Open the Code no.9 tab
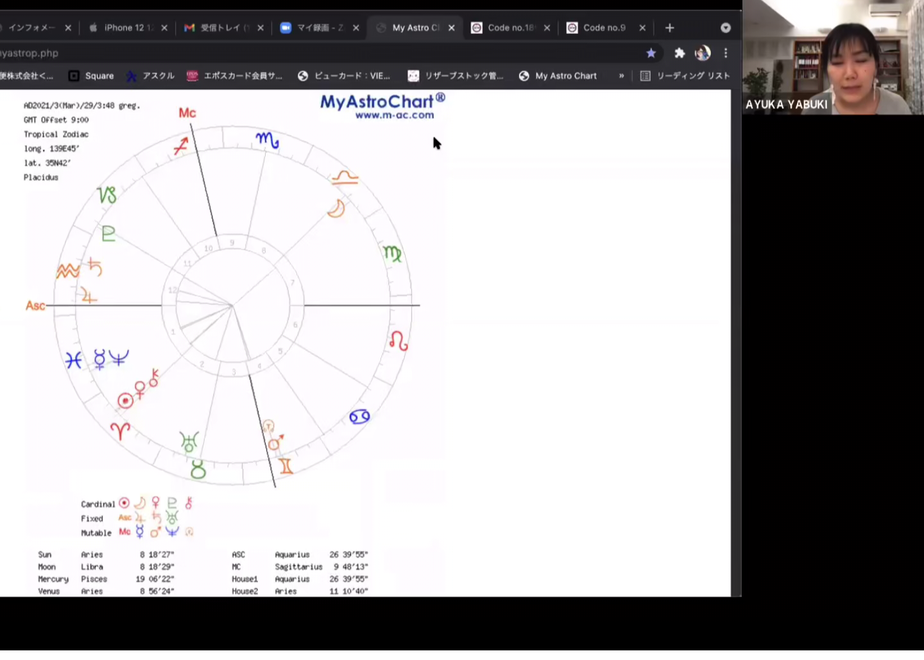Screen dimensions: 924x660 click(604, 28)
